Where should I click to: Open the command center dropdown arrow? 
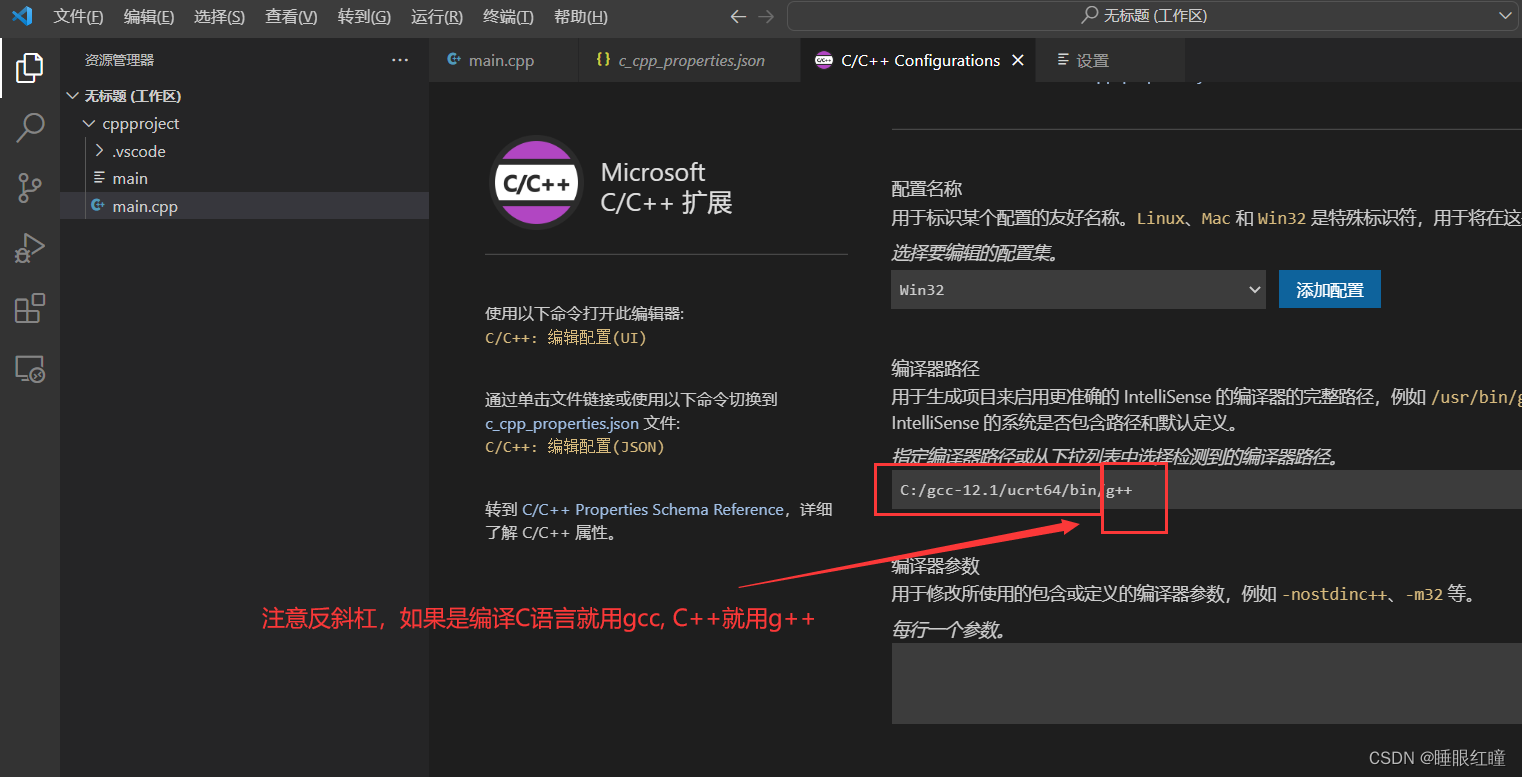click(x=1505, y=16)
